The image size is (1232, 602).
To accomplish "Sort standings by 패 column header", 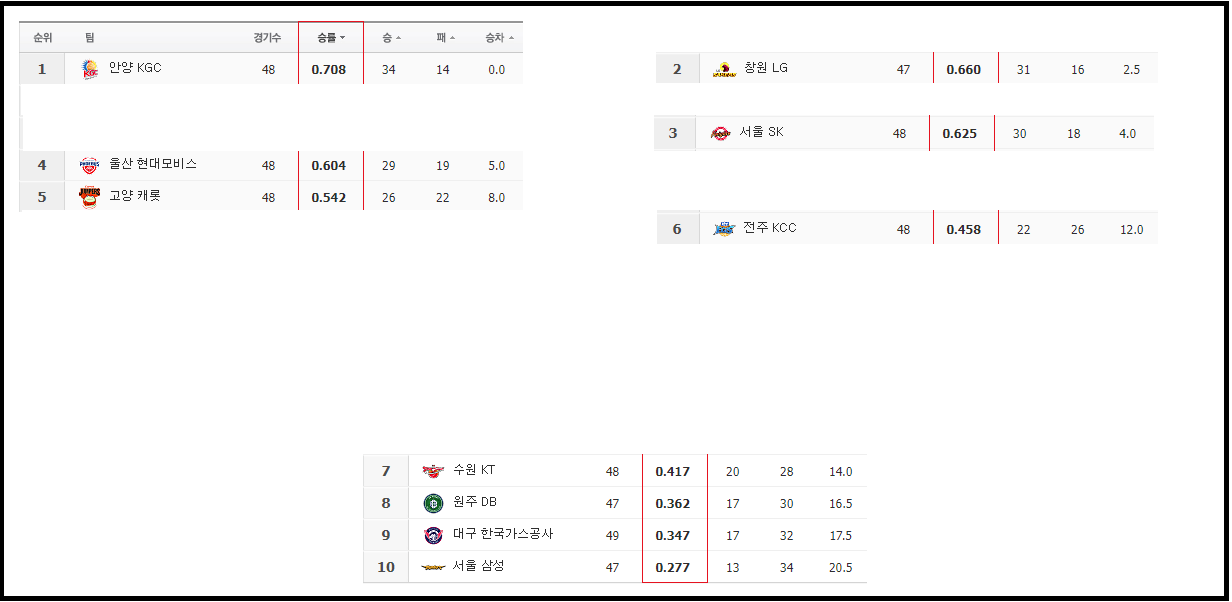I will (x=444, y=38).
